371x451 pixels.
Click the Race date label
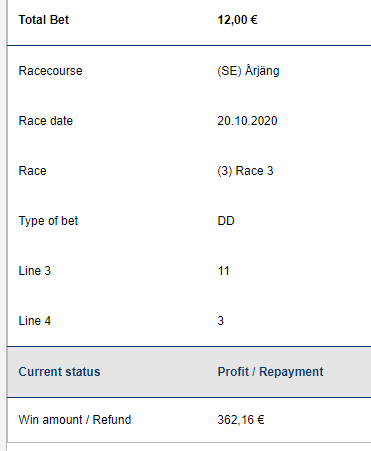46,121
